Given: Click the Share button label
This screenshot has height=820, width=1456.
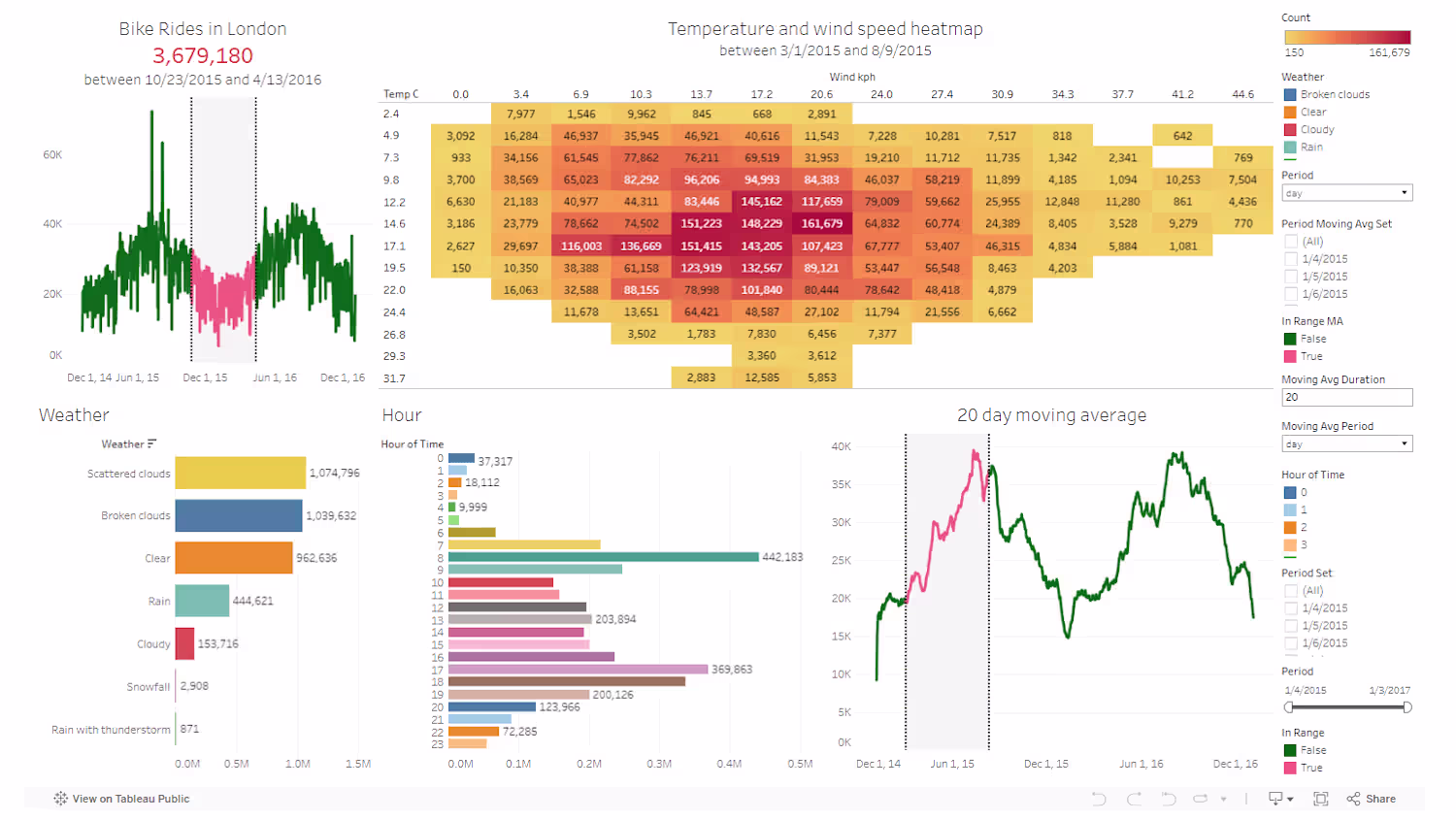Looking at the screenshot, I should click(1380, 799).
